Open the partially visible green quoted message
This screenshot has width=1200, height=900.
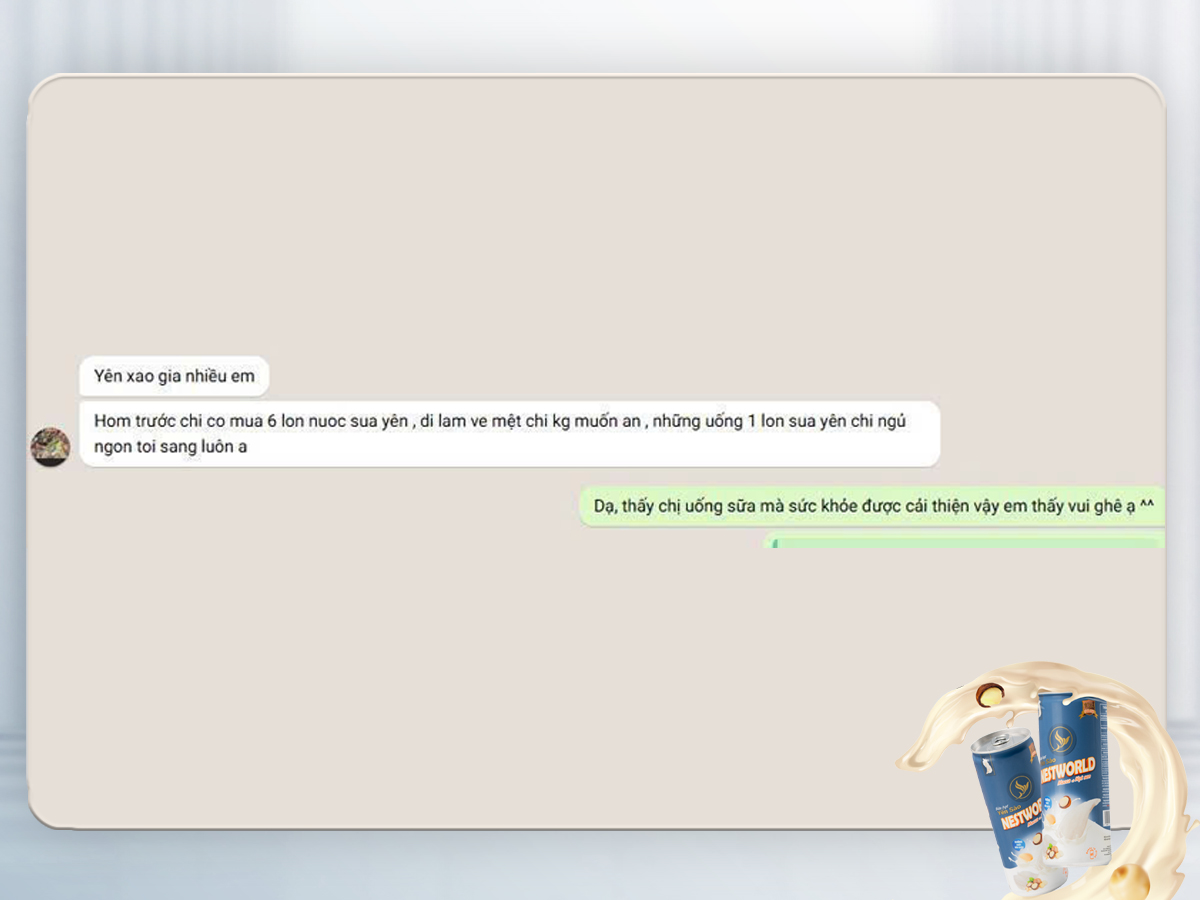click(x=965, y=541)
